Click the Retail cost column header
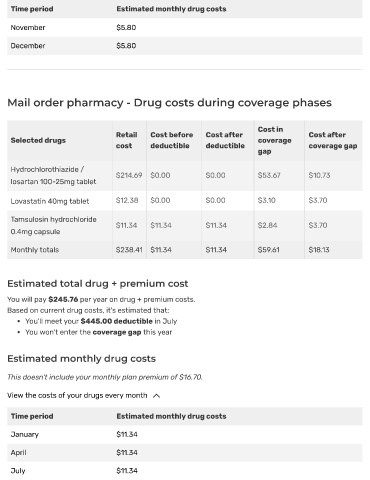The image size is (370, 480). click(x=126, y=140)
